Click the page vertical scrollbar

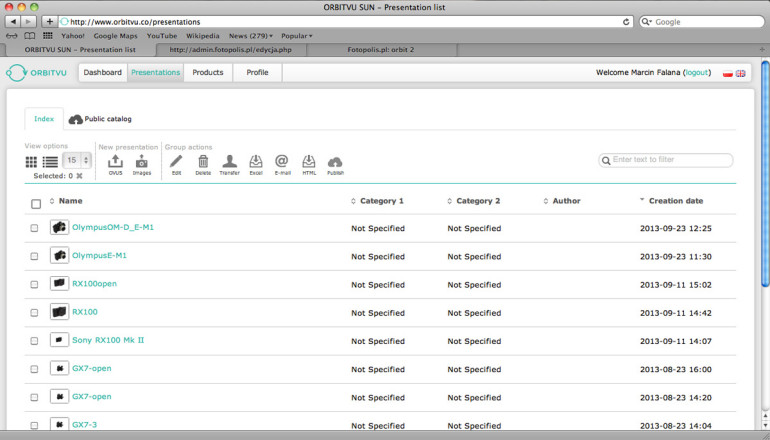click(765, 173)
